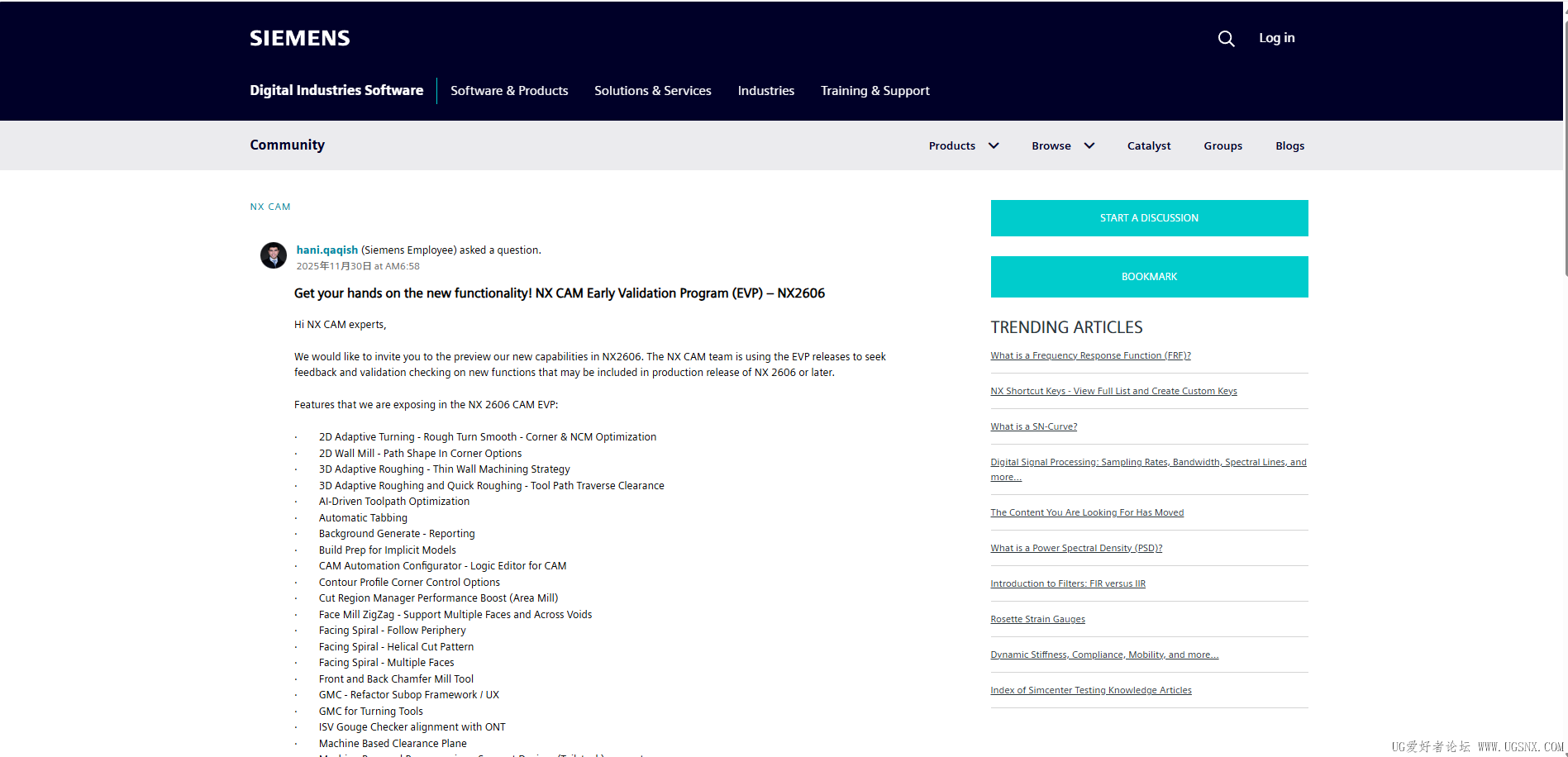
Task: Click the Trending Articles heading
Action: click(1067, 327)
